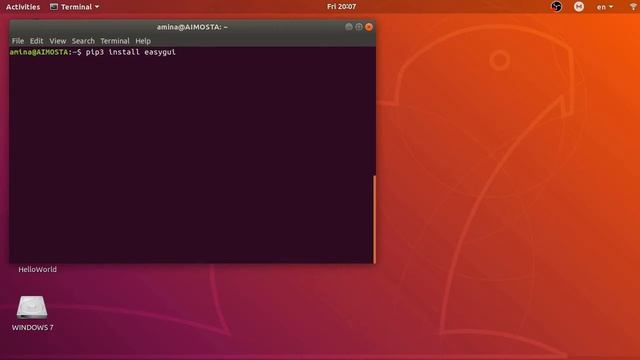Click the terminal window scrollbar
Viewport: 640px width, 360px height.
374,219
